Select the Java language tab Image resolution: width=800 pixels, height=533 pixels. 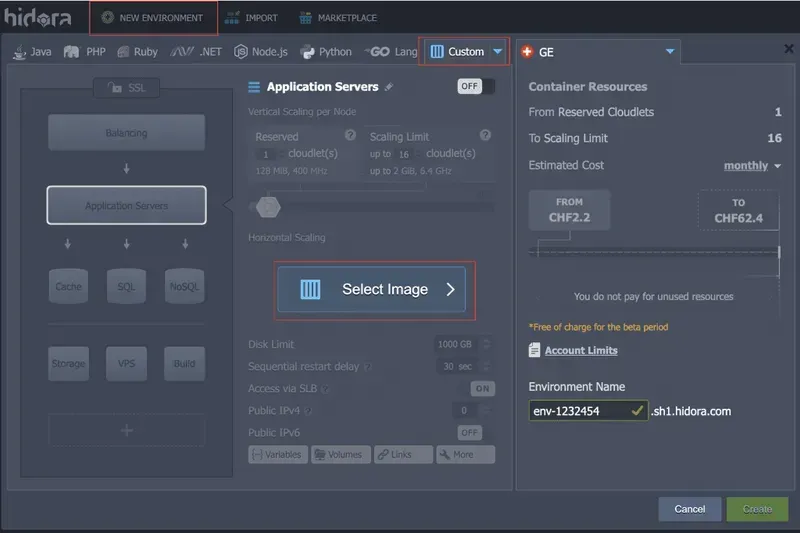tap(31, 52)
